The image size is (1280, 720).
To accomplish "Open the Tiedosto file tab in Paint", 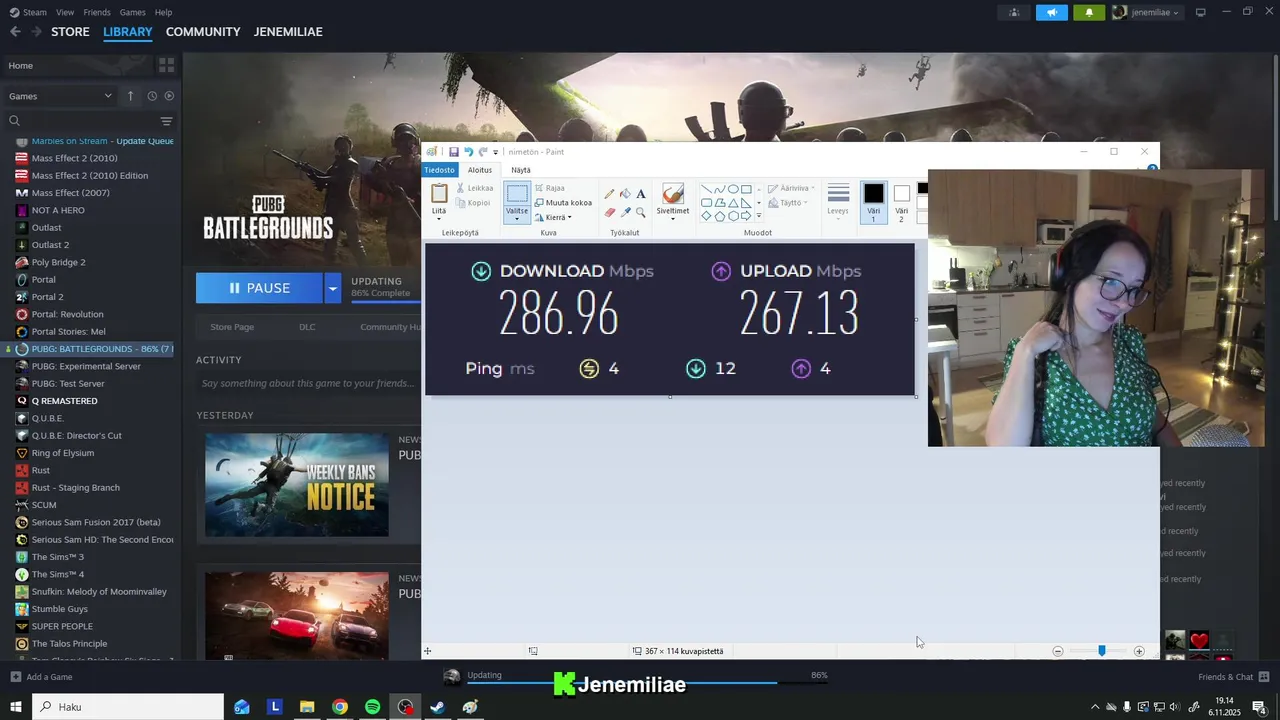I will [x=439, y=170].
